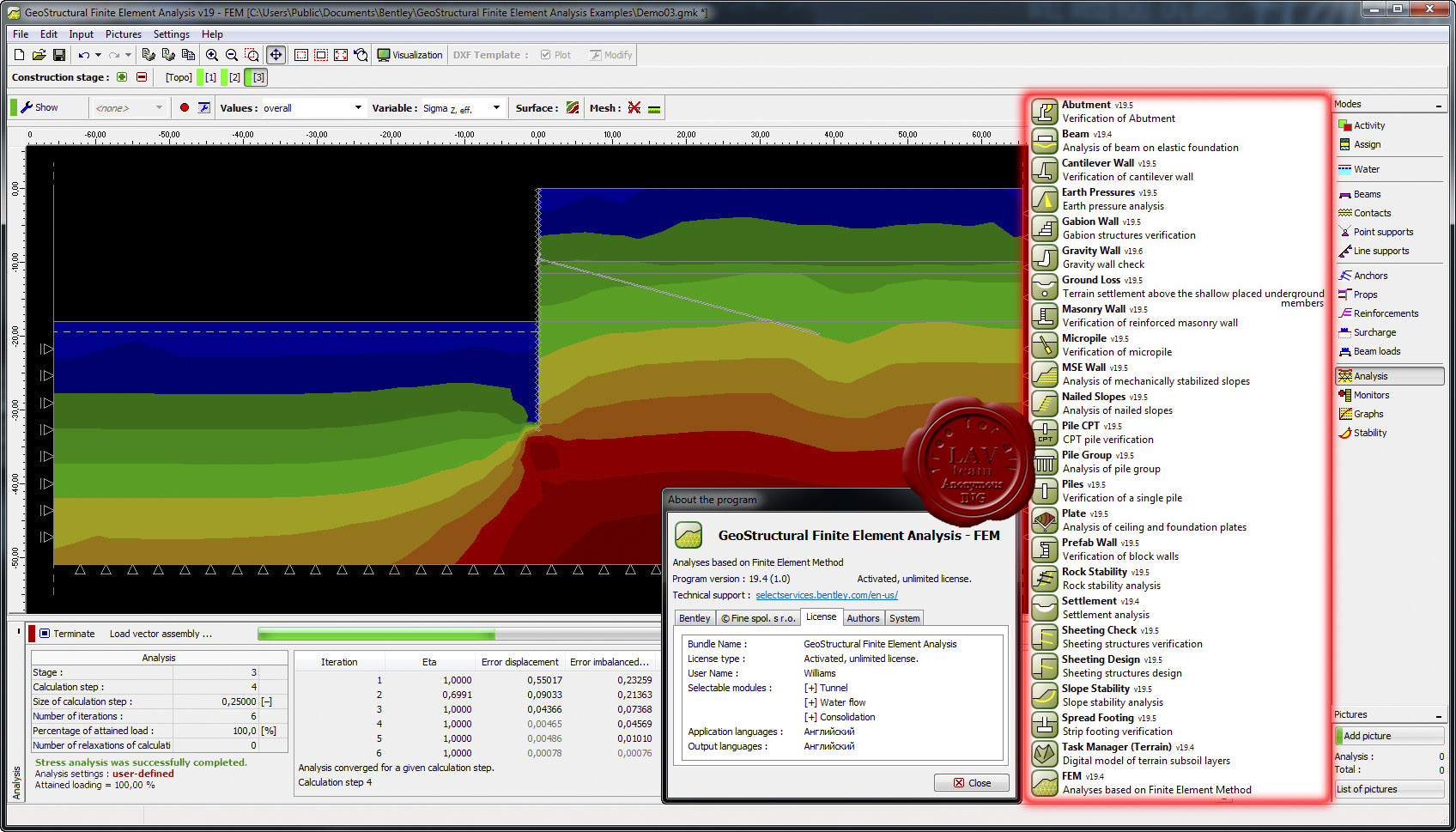Open the Input menu
The width and height of the screenshot is (1456, 832).
coord(82,34)
